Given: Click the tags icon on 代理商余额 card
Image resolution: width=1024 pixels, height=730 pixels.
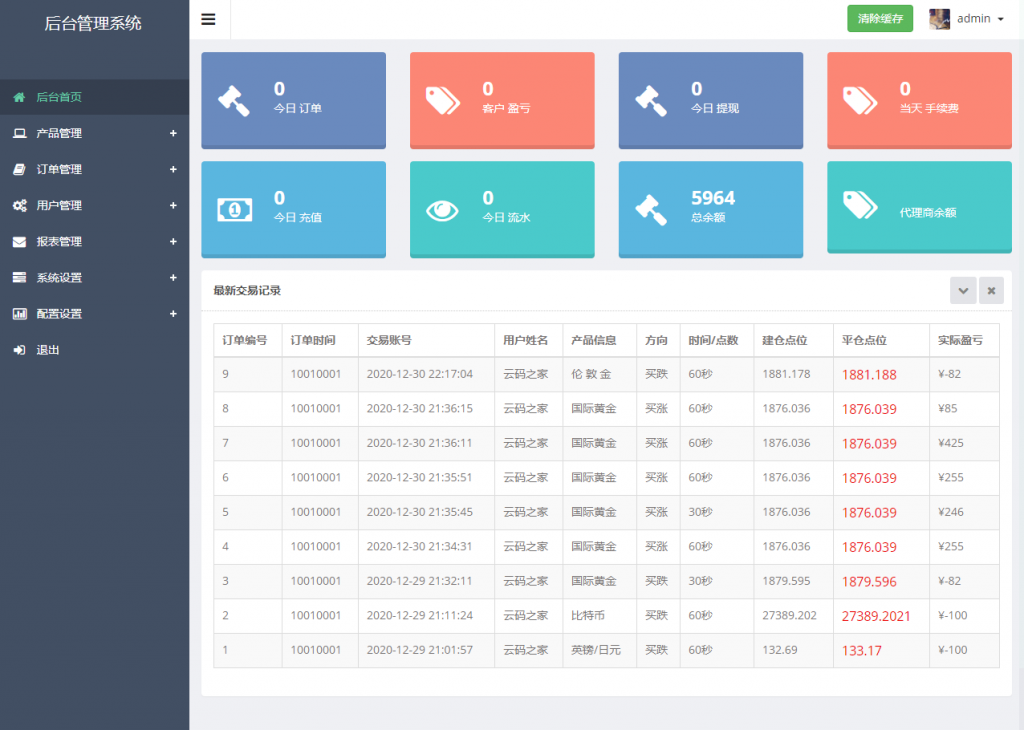Looking at the screenshot, I should (x=859, y=205).
